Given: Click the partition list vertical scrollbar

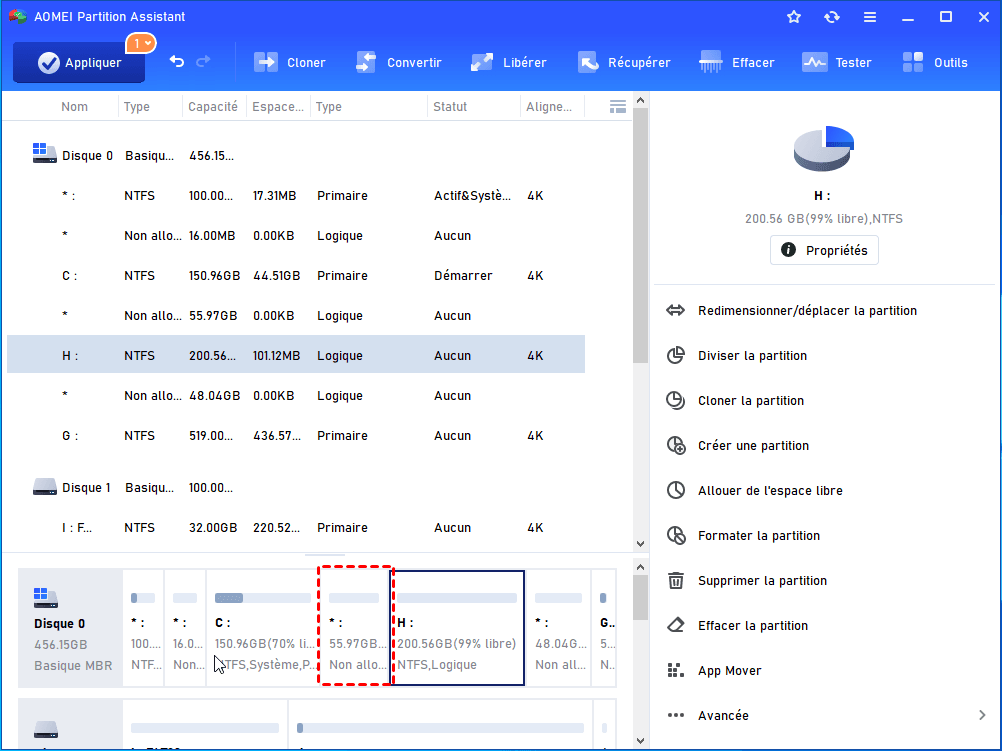Looking at the screenshot, I should click(x=640, y=230).
